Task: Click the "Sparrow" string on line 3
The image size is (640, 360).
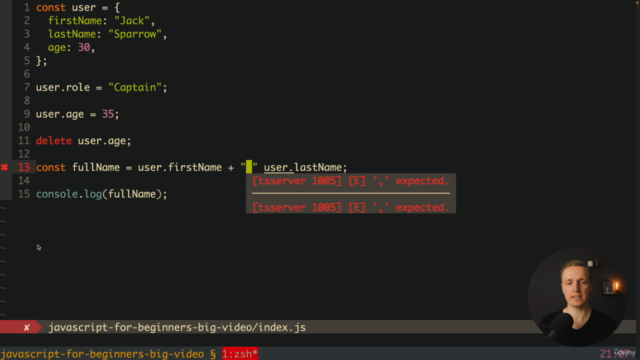Action: [135, 34]
